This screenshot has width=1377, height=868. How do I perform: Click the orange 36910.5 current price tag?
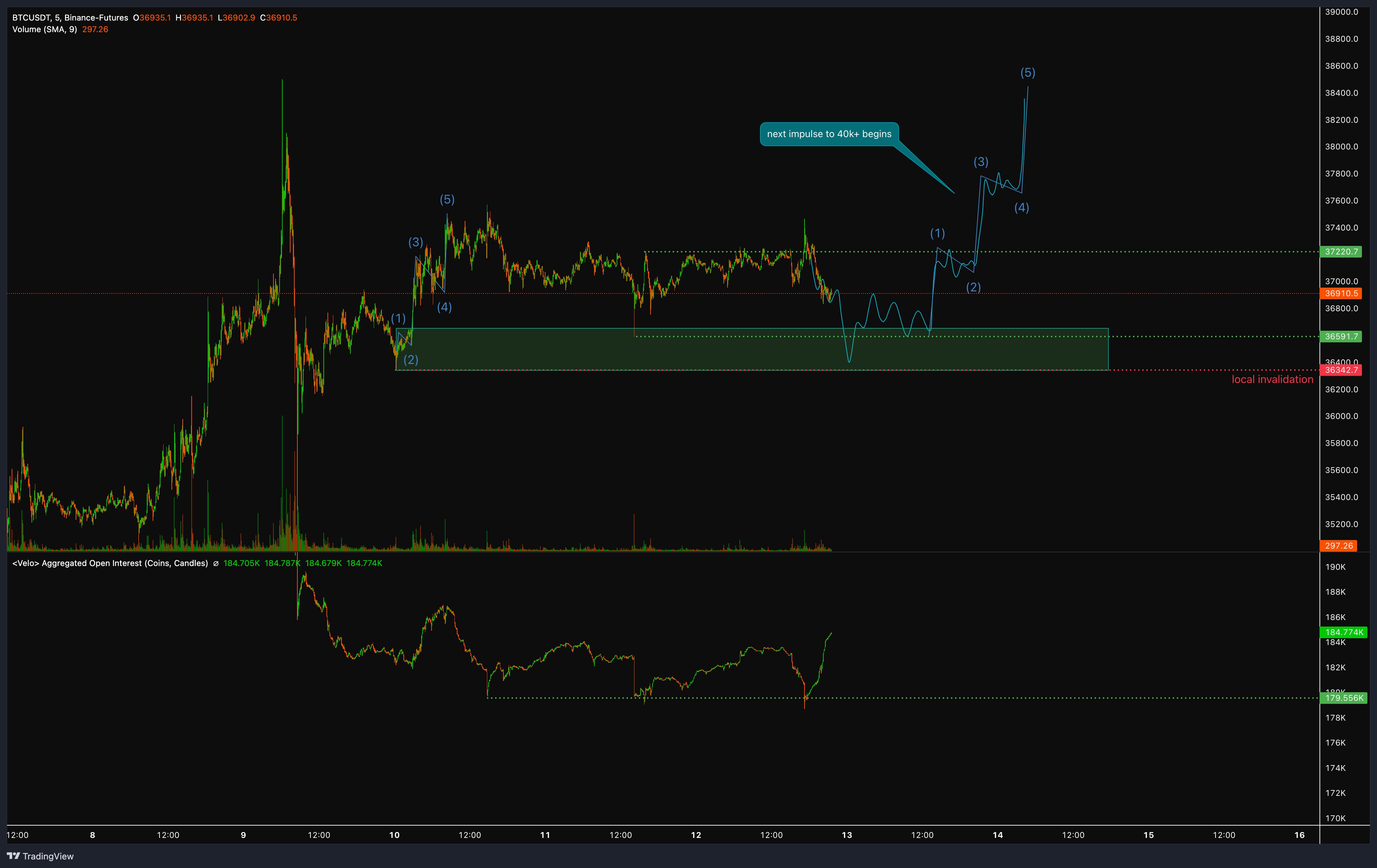click(1341, 293)
